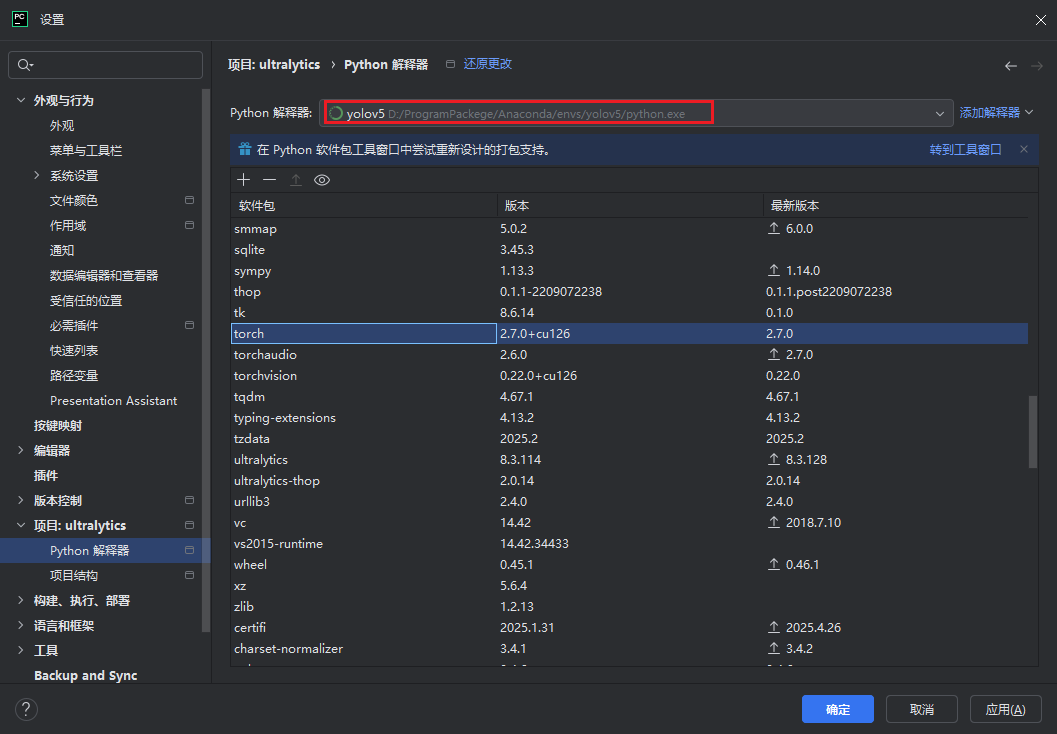Collapse the 项目: ultralytics section
Screen dimensions: 1057x734
[x=20, y=525]
